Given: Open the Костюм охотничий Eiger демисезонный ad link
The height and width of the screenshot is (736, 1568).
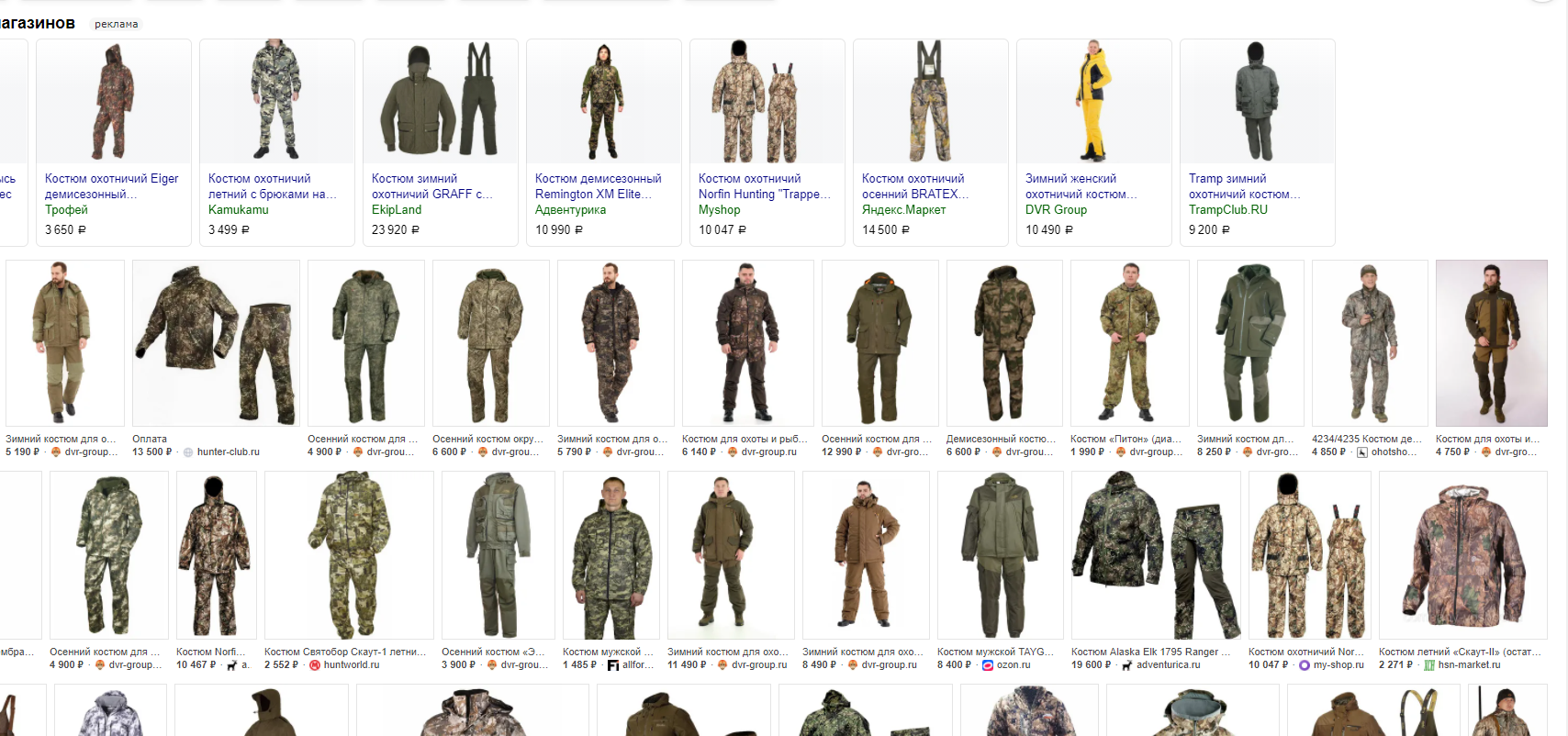Looking at the screenshot, I should coord(112,186).
